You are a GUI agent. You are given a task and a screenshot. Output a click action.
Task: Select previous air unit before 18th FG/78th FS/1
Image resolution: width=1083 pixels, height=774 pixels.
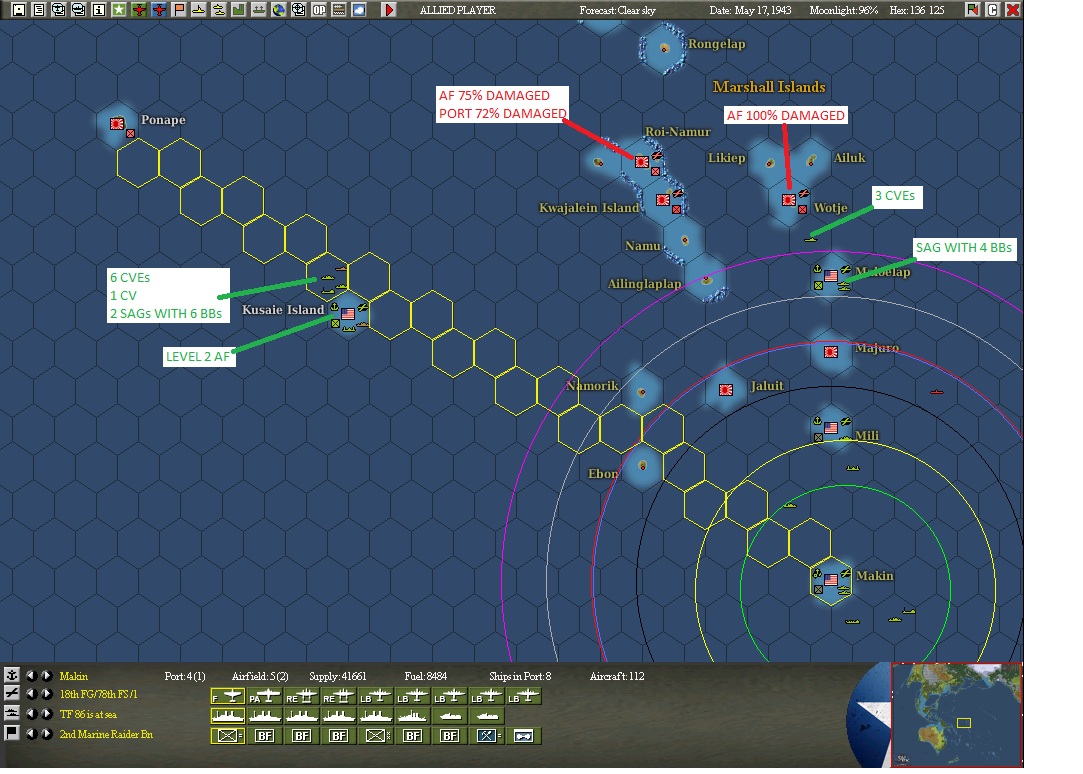(x=32, y=694)
